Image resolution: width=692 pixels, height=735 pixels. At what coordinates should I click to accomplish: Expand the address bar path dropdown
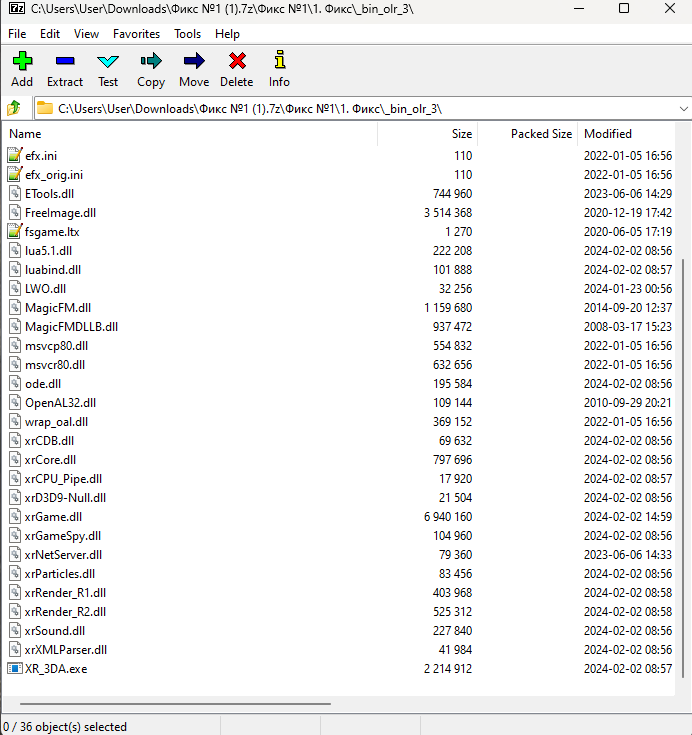(x=683, y=108)
